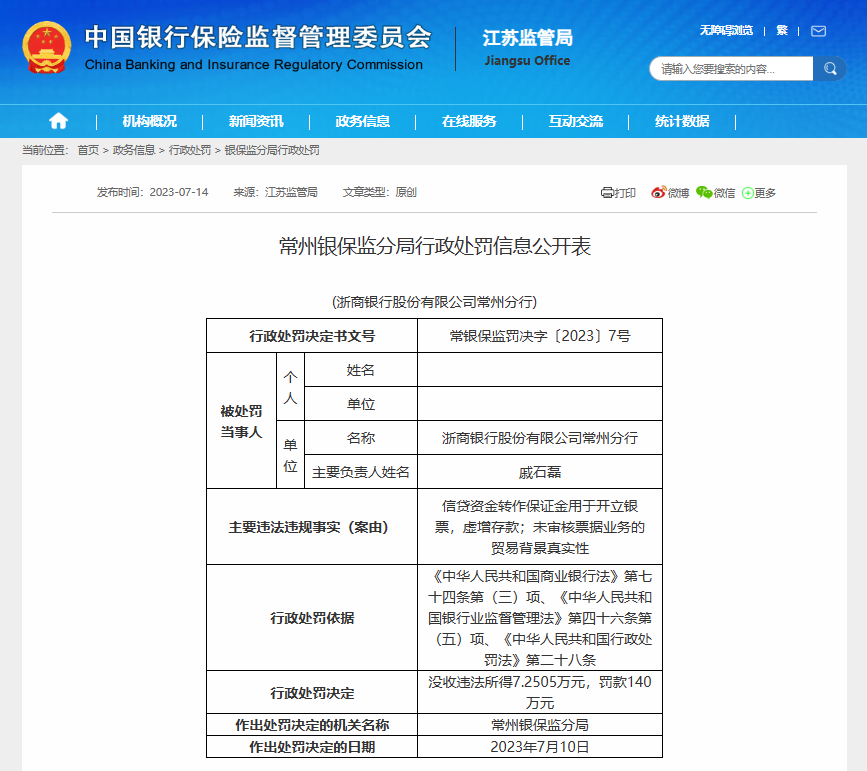Screen dimensions: 867x771
Task: Enable accessible browsing 无障碍浏览
Action: click(x=726, y=31)
